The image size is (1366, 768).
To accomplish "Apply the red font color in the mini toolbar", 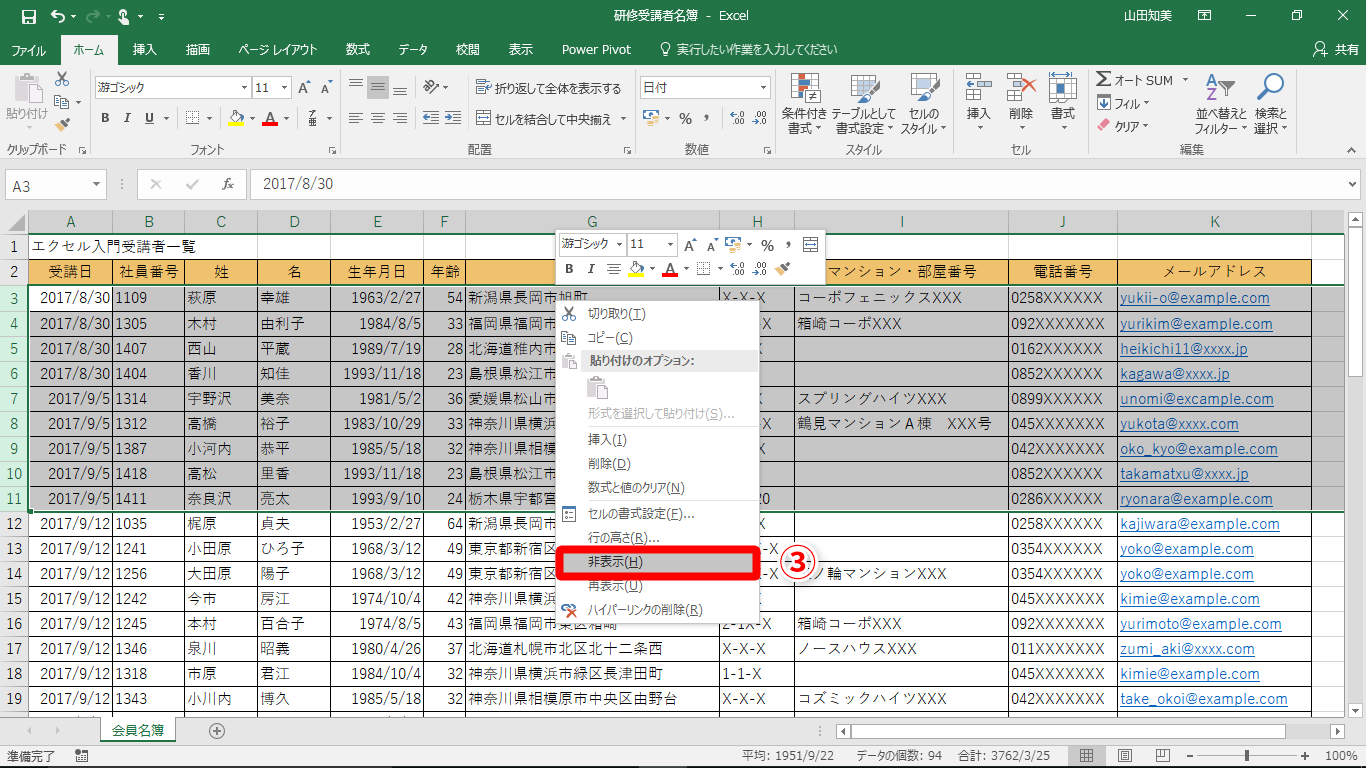I will click(x=670, y=269).
